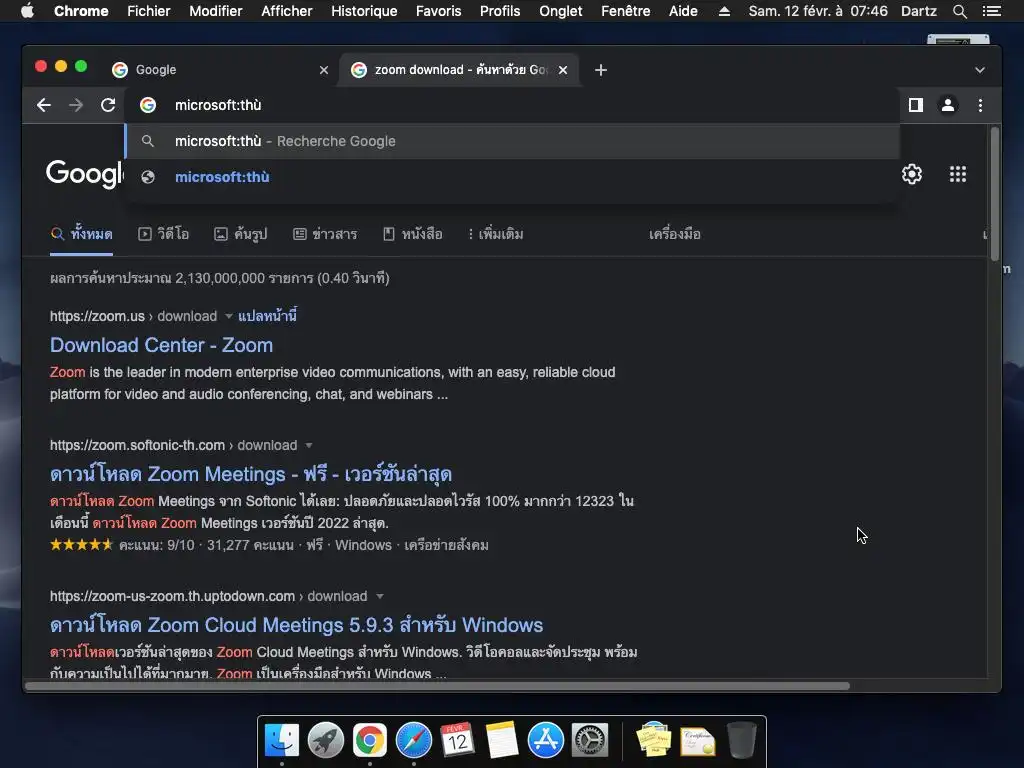Open Download Center - Zoom result
Viewport: 1024px width, 768px height.
point(161,345)
